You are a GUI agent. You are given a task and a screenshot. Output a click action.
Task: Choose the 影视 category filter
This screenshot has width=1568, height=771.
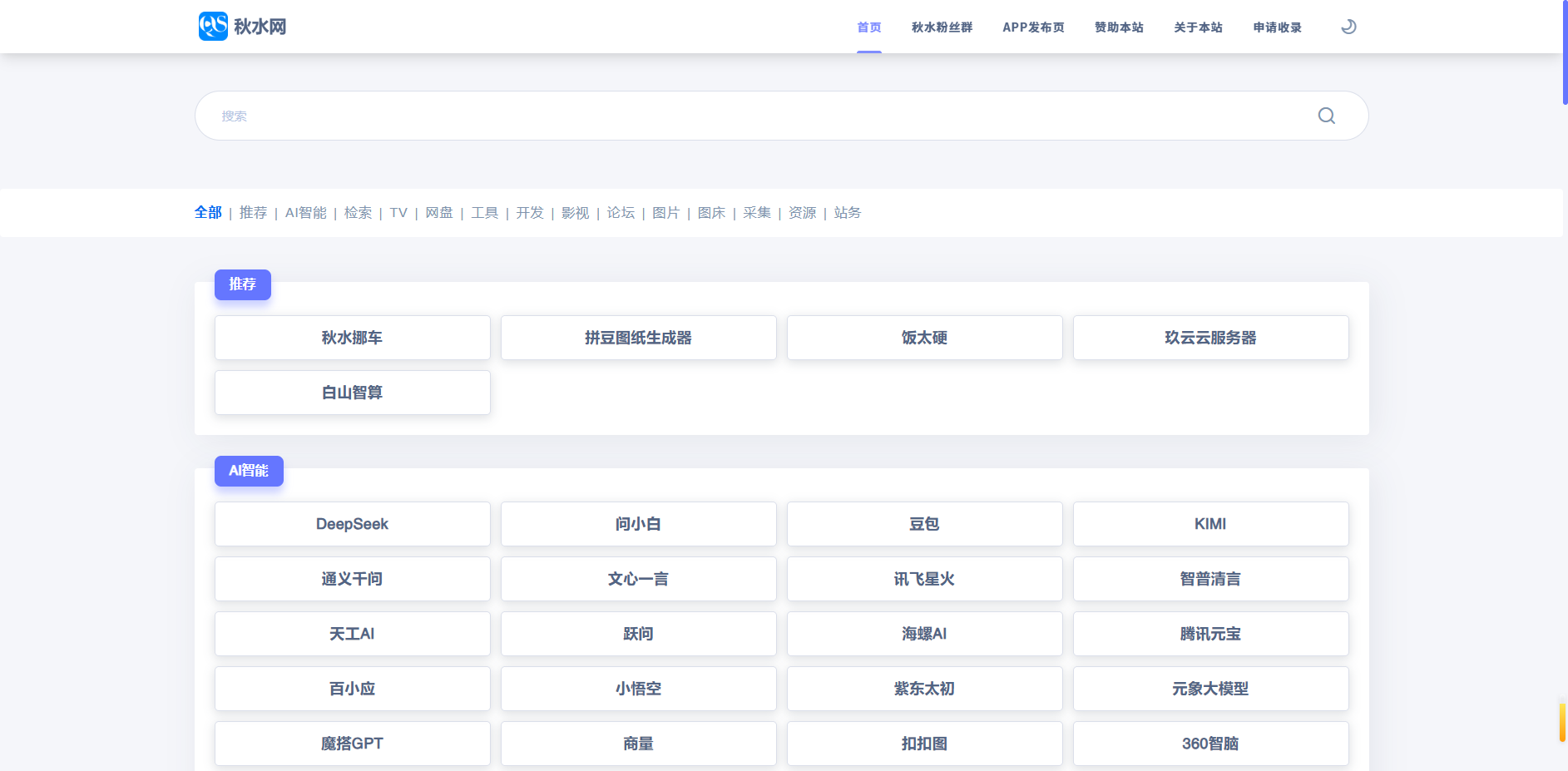point(575,213)
